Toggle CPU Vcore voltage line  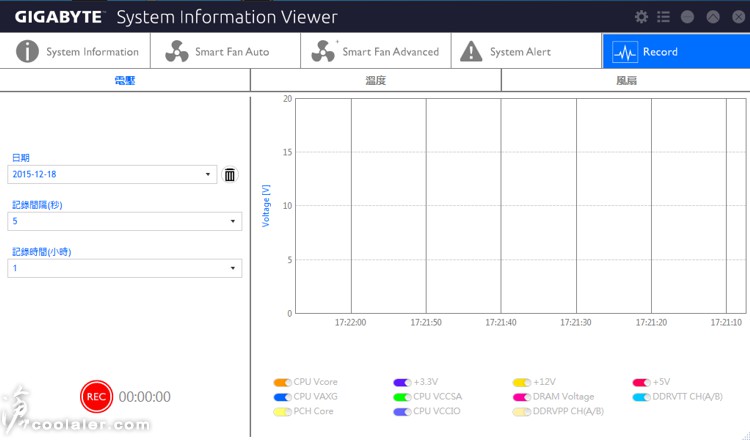tap(282, 382)
